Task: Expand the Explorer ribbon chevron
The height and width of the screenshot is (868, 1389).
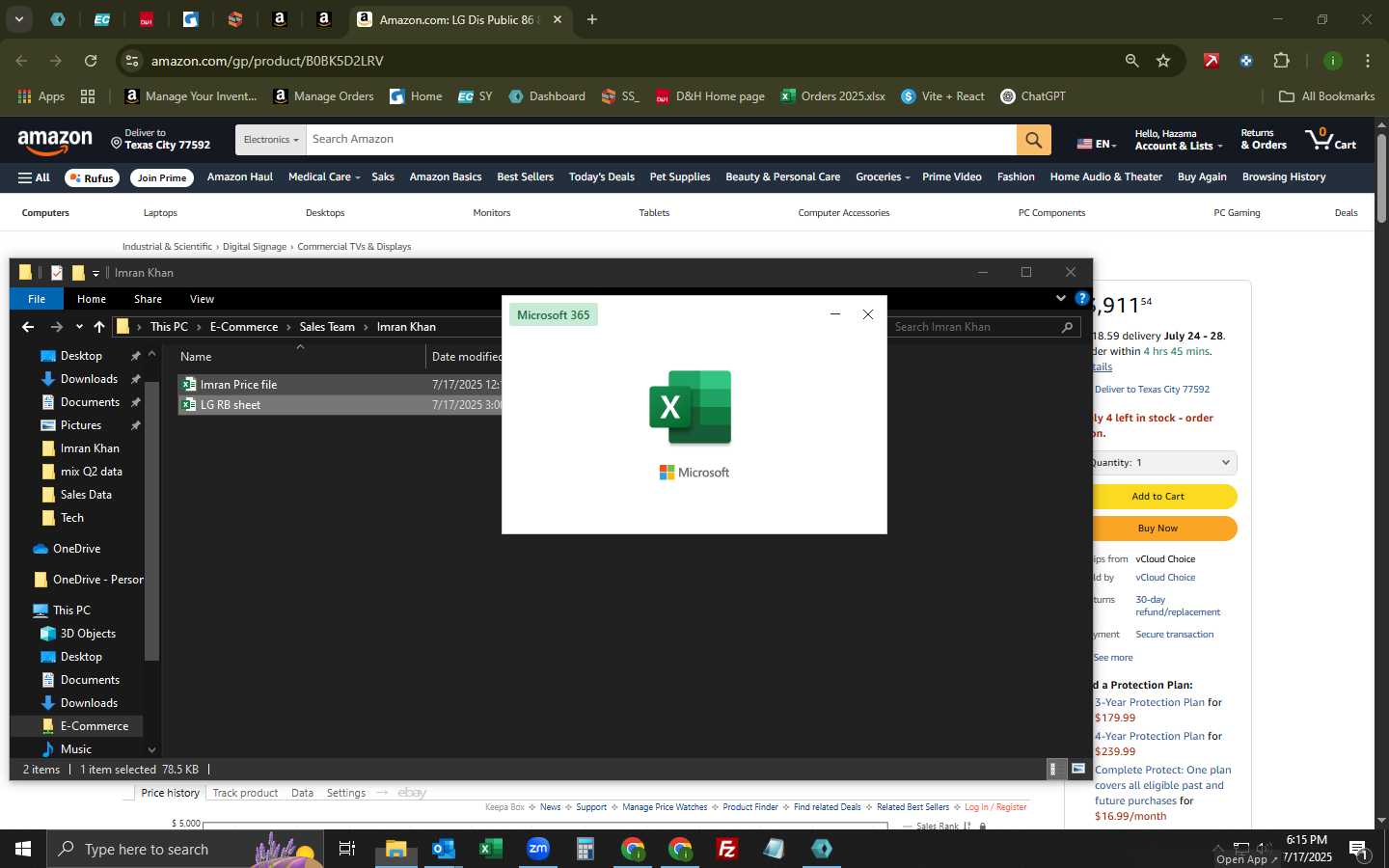Action: tap(1061, 298)
